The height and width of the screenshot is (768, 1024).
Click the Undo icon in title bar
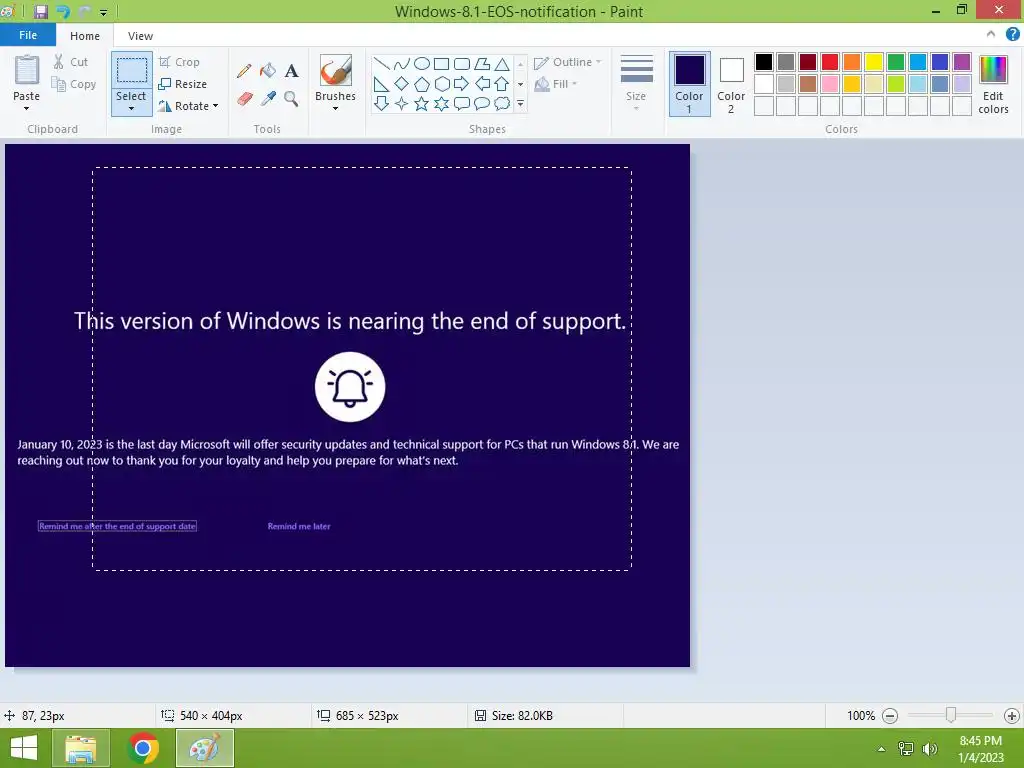point(63,11)
